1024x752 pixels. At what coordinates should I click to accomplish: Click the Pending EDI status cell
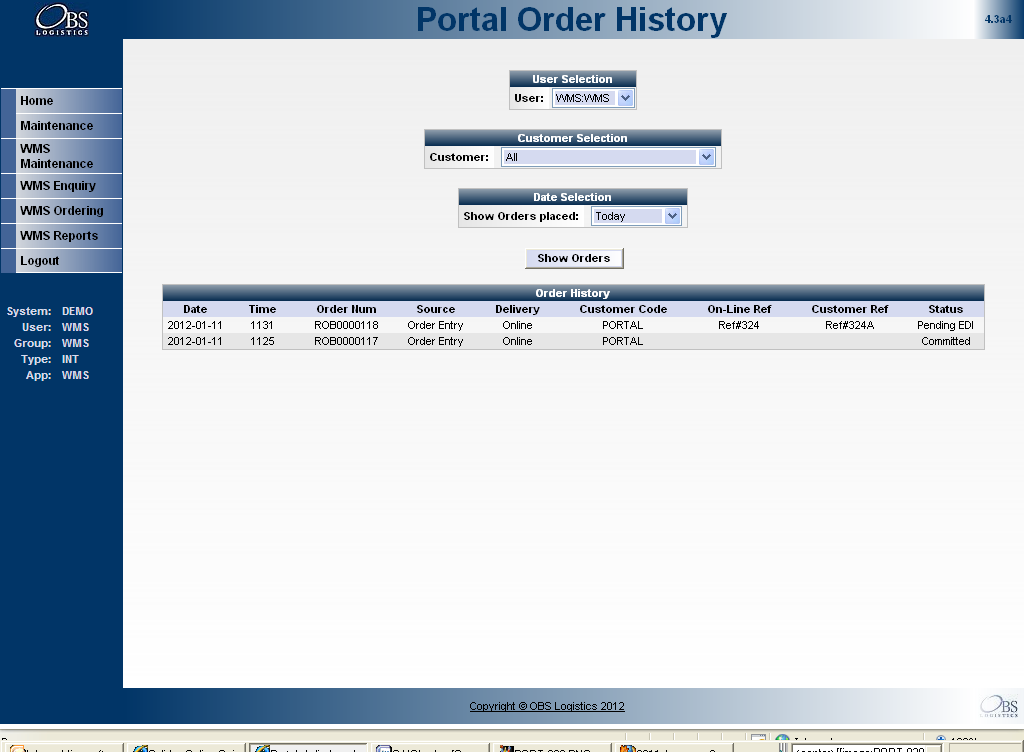(946, 325)
